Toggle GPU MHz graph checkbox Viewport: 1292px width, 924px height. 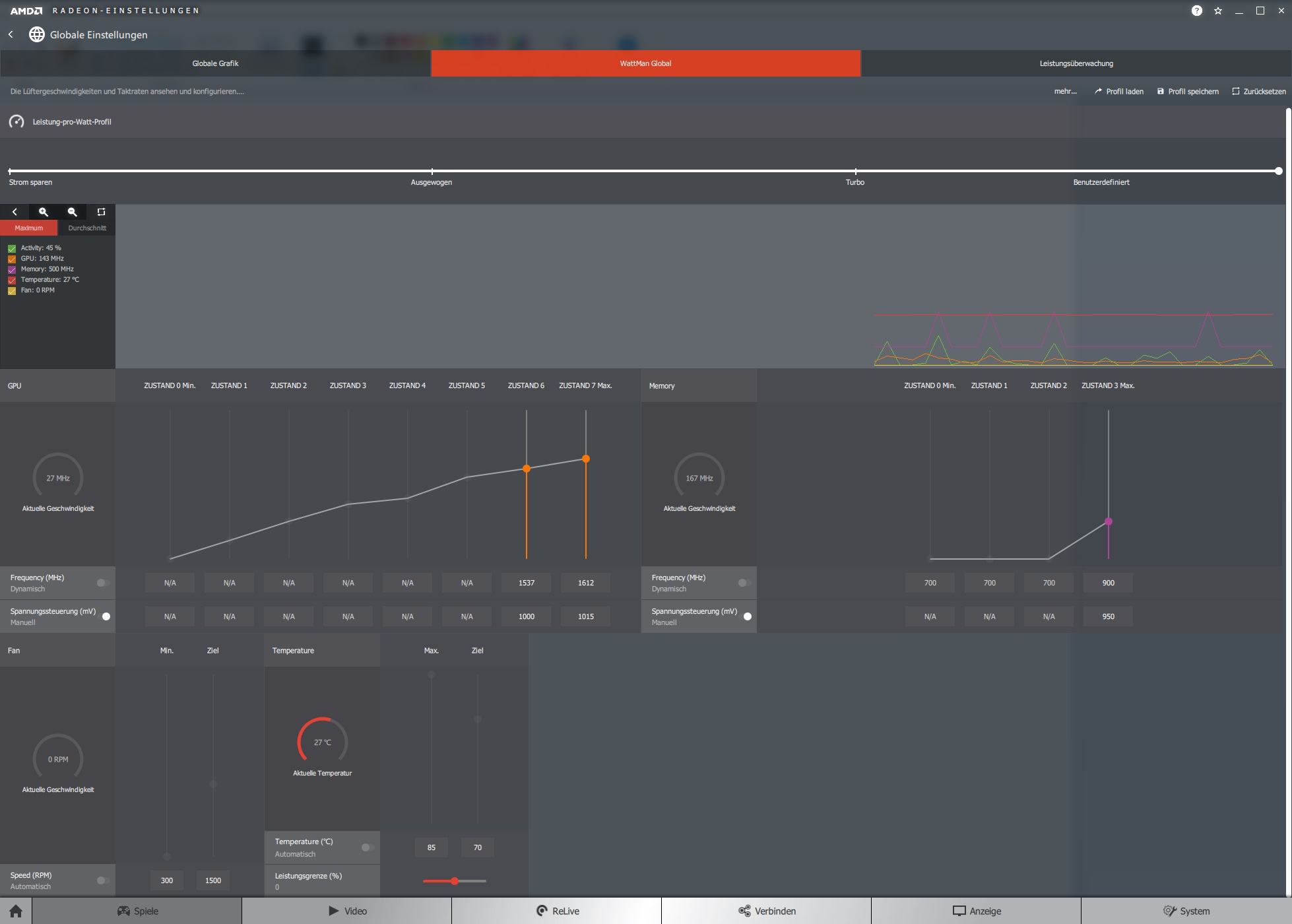point(12,259)
